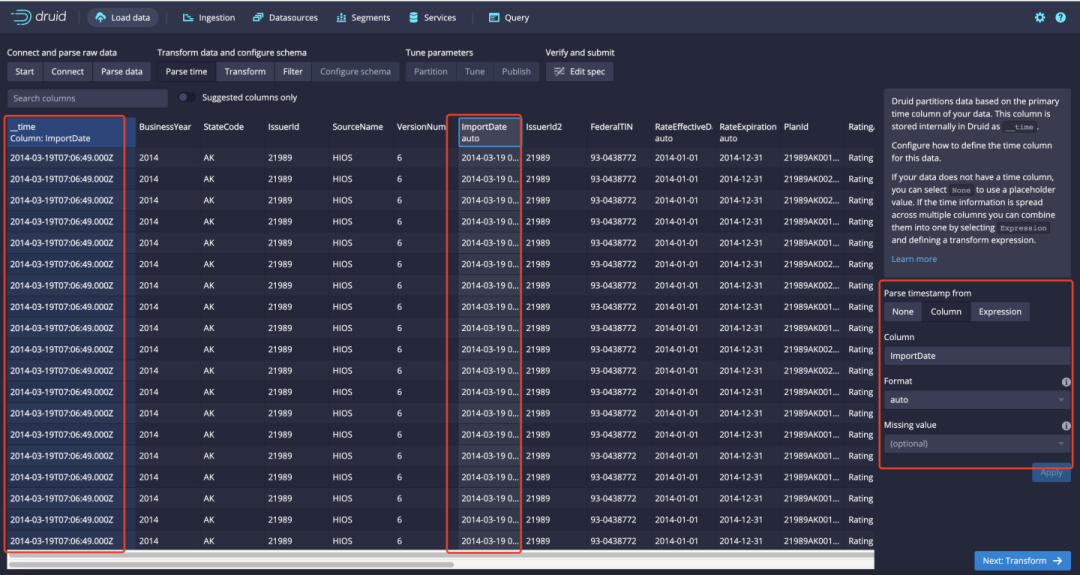1080x575 pixels.
Task: Go to the Filter step
Action: click(x=293, y=72)
